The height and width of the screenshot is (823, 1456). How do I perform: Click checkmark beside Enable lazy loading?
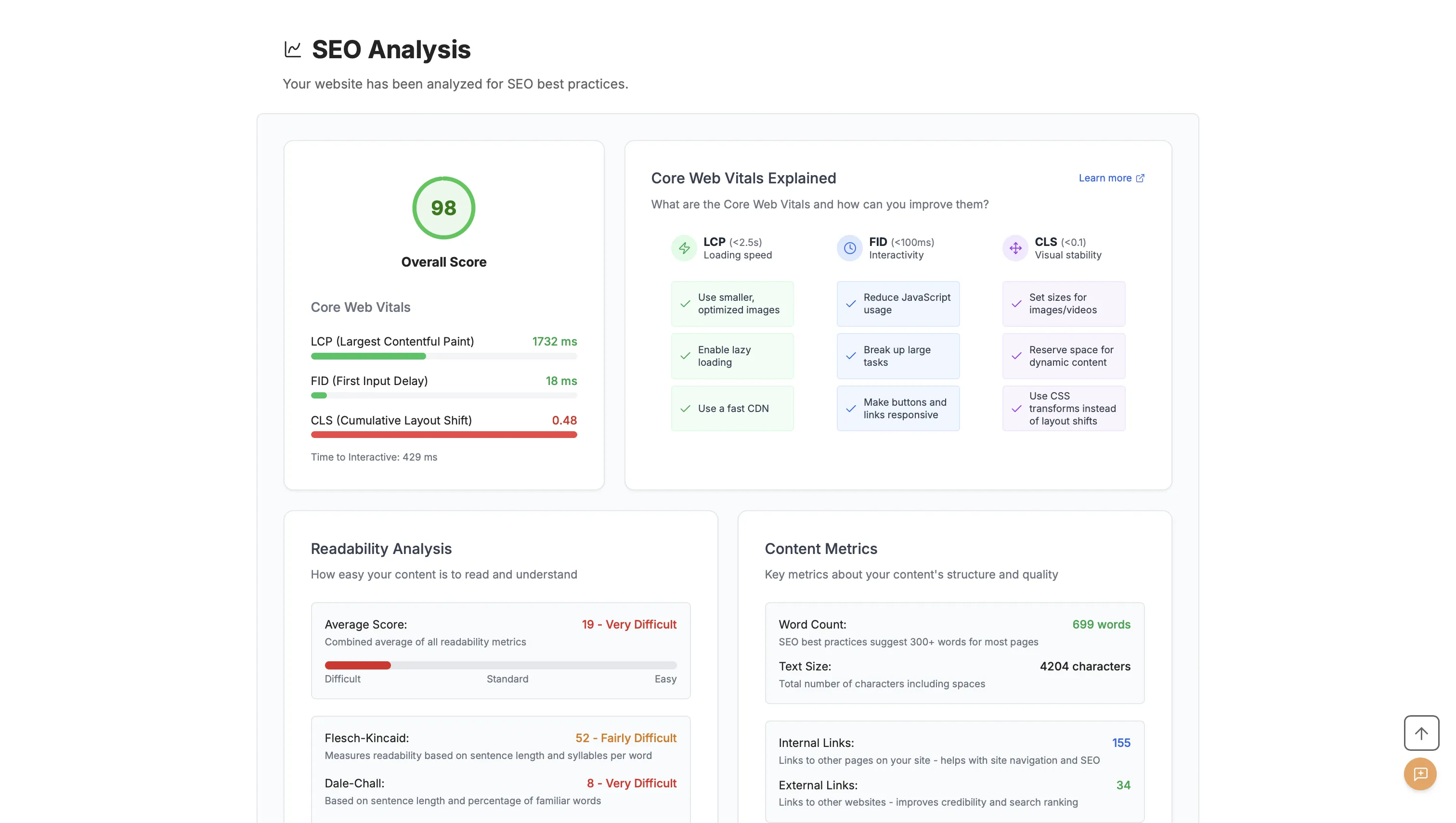(685, 356)
